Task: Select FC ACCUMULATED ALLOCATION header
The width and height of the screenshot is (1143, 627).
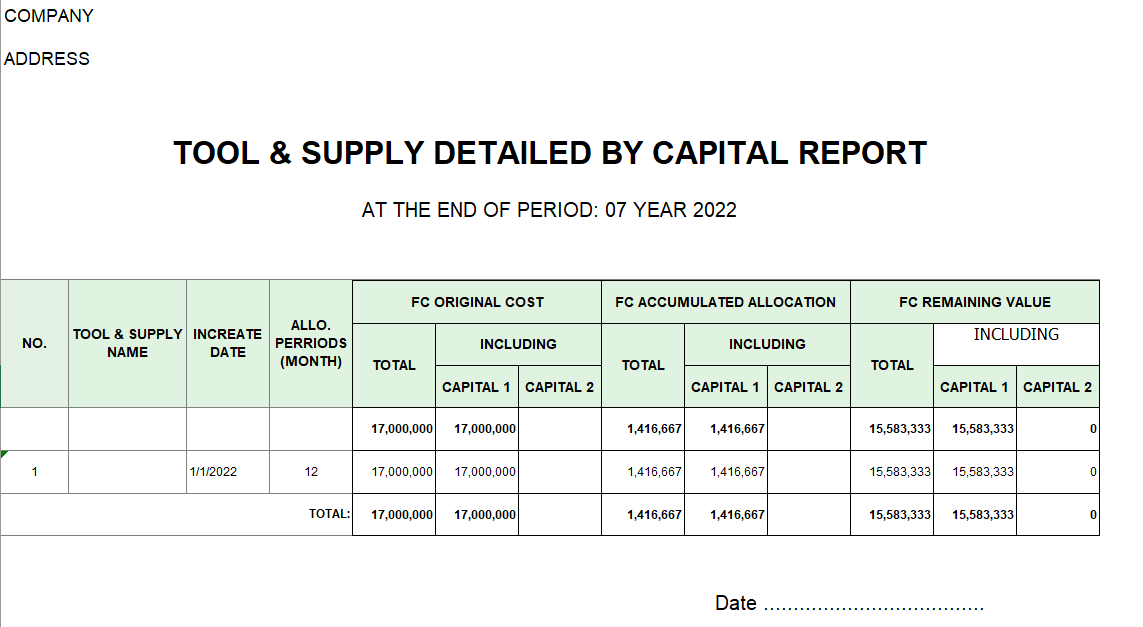Action: point(726,302)
